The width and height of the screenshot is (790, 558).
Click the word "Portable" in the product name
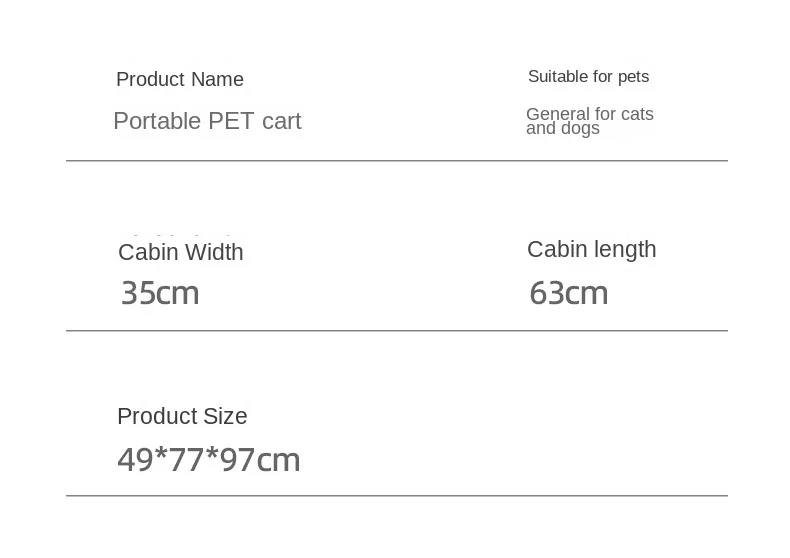[x=157, y=122]
